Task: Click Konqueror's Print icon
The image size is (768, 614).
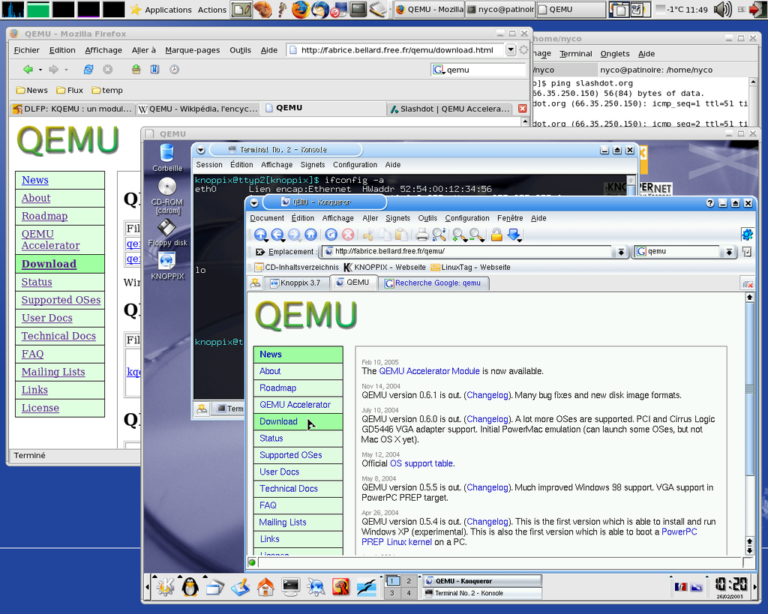Action: pyautogui.click(x=422, y=235)
